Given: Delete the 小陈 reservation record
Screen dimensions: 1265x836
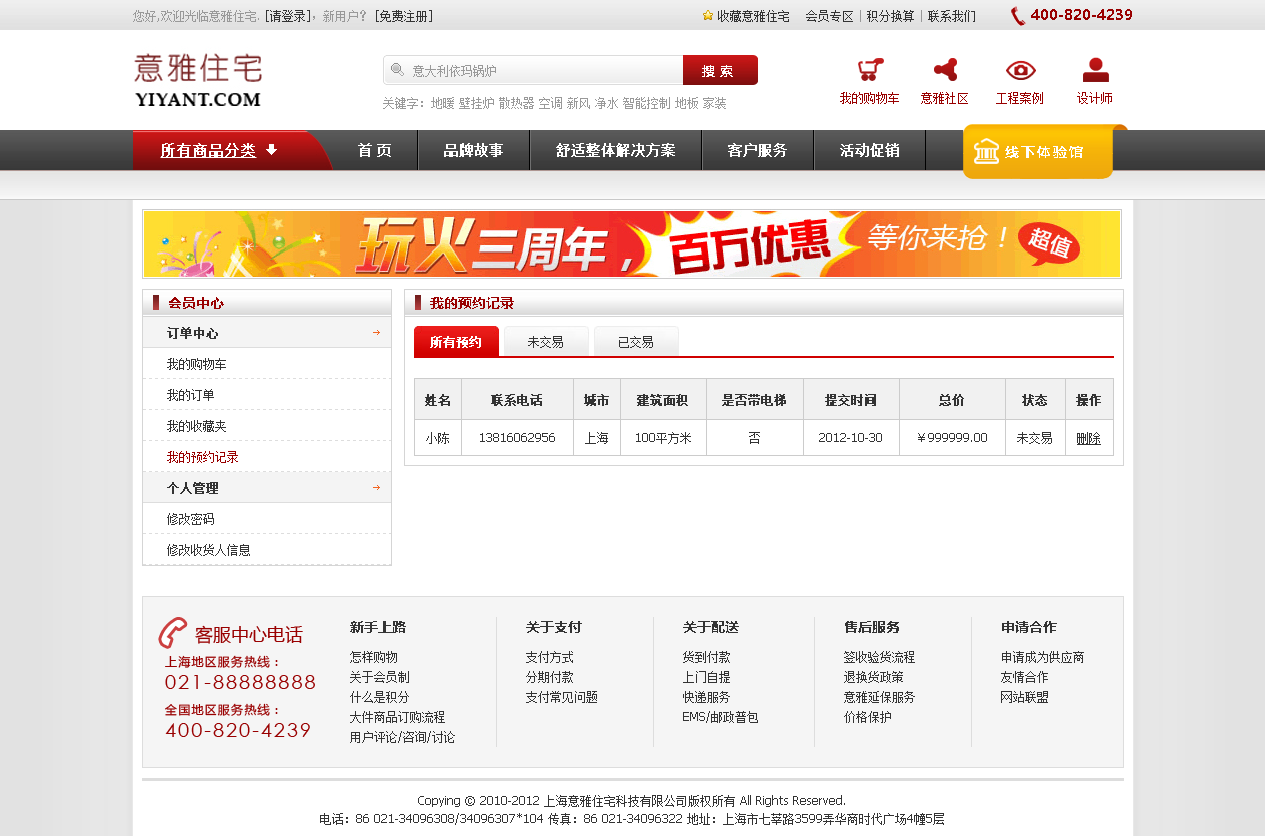Looking at the screenshot, I should pos(1088,438).
